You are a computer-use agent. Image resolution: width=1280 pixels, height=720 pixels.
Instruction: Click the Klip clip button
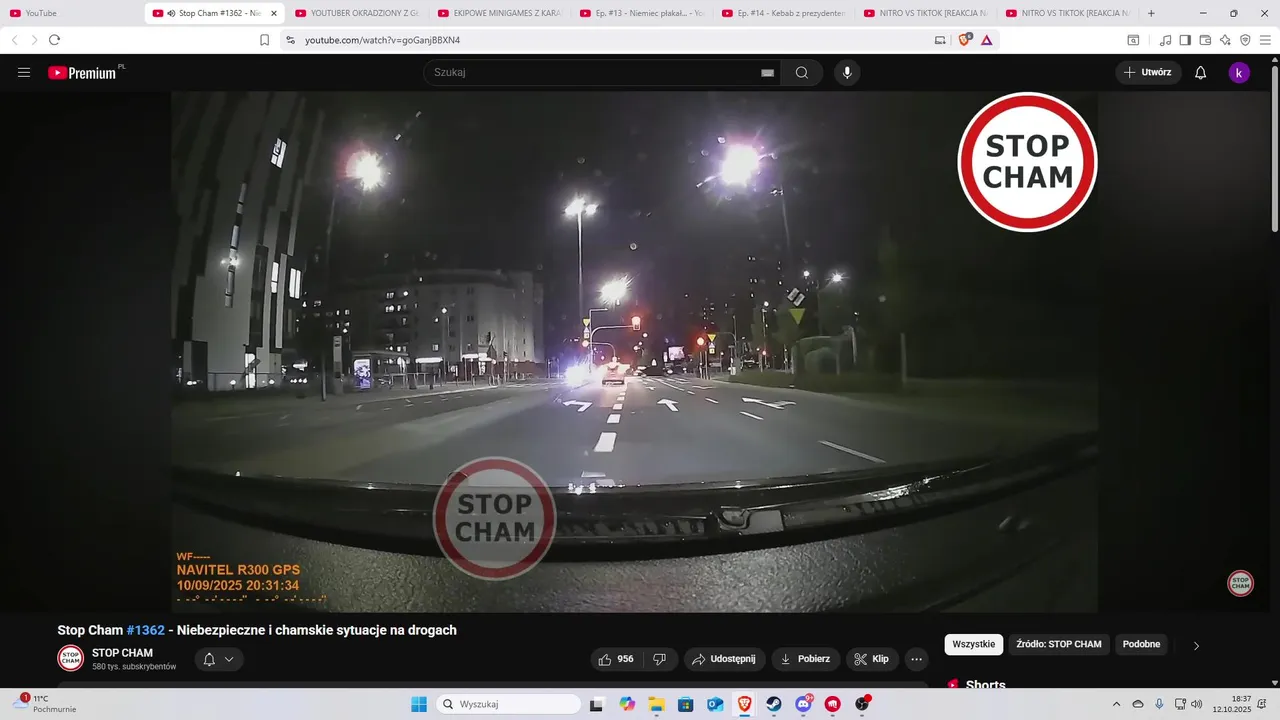point(872,659)
